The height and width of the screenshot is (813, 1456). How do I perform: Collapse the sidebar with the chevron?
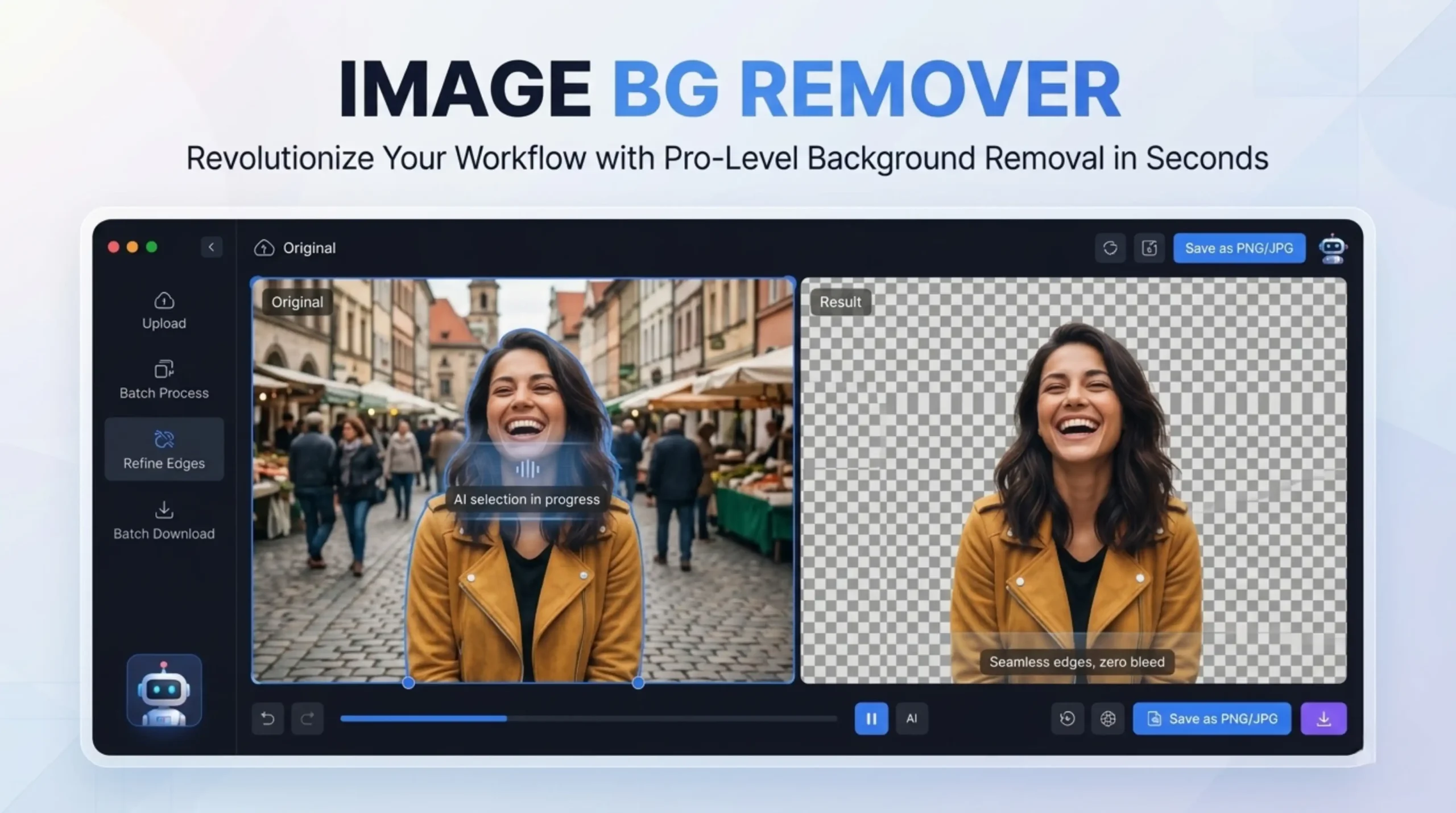click(x=212, y=247)
